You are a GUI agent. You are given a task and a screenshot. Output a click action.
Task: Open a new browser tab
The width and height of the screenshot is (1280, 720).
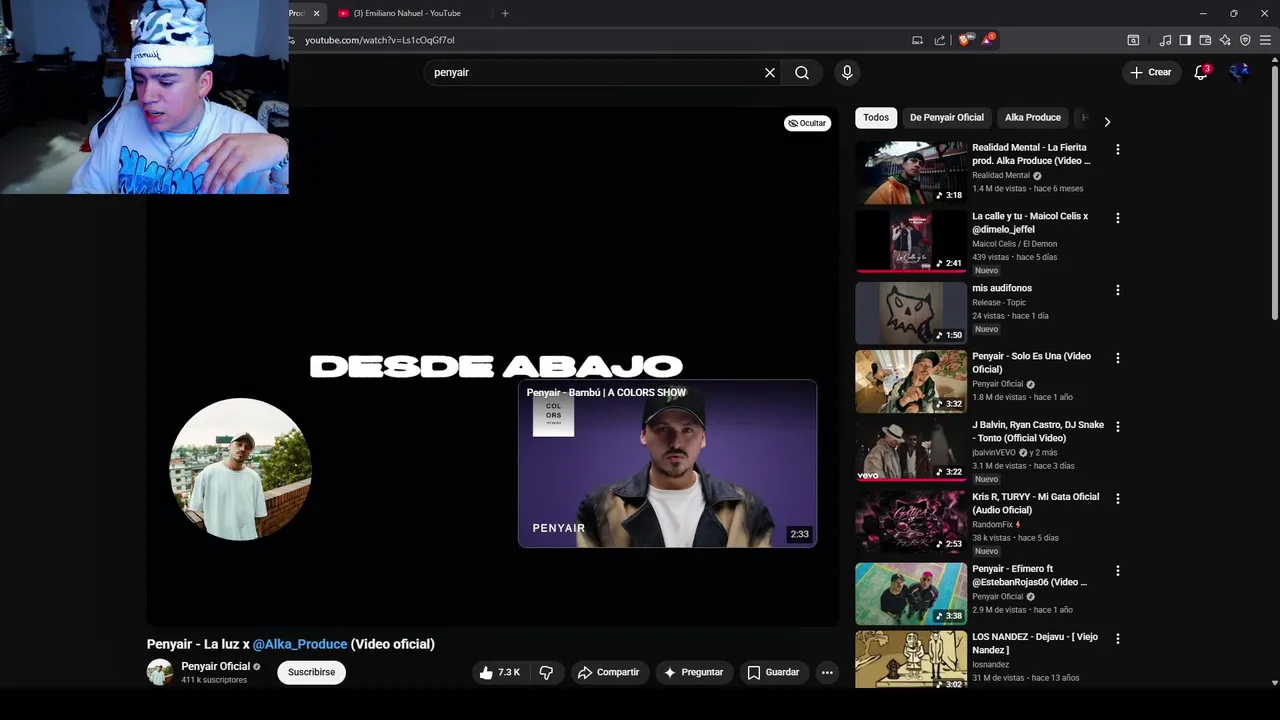pos(505,13)
